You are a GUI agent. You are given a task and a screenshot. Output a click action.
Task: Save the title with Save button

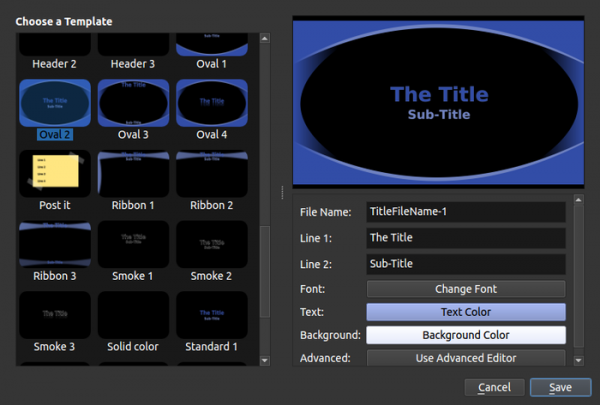point(560,387)
